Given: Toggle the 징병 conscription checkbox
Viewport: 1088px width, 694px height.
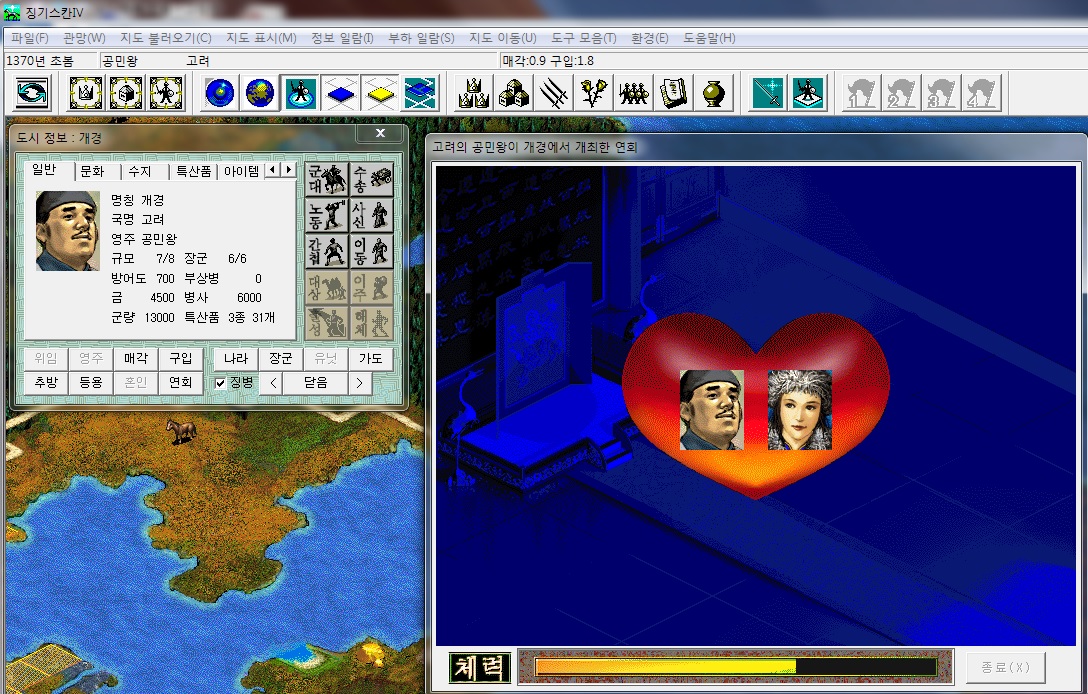Looking at the screenshot, I should pyautogui.click(x=220, y=383).
